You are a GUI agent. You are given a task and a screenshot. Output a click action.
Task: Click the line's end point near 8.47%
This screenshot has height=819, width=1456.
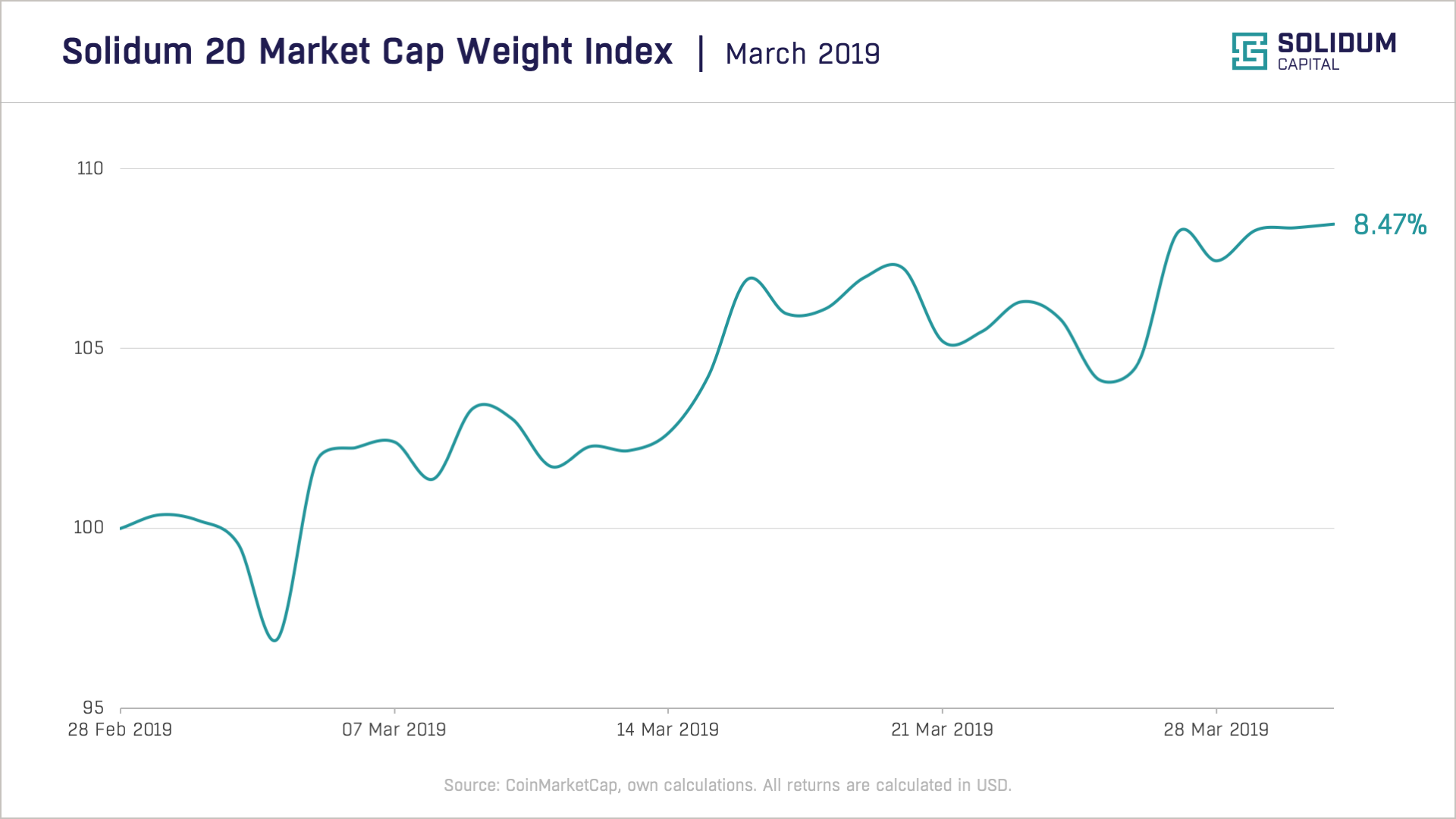[x=1333, y=224]
